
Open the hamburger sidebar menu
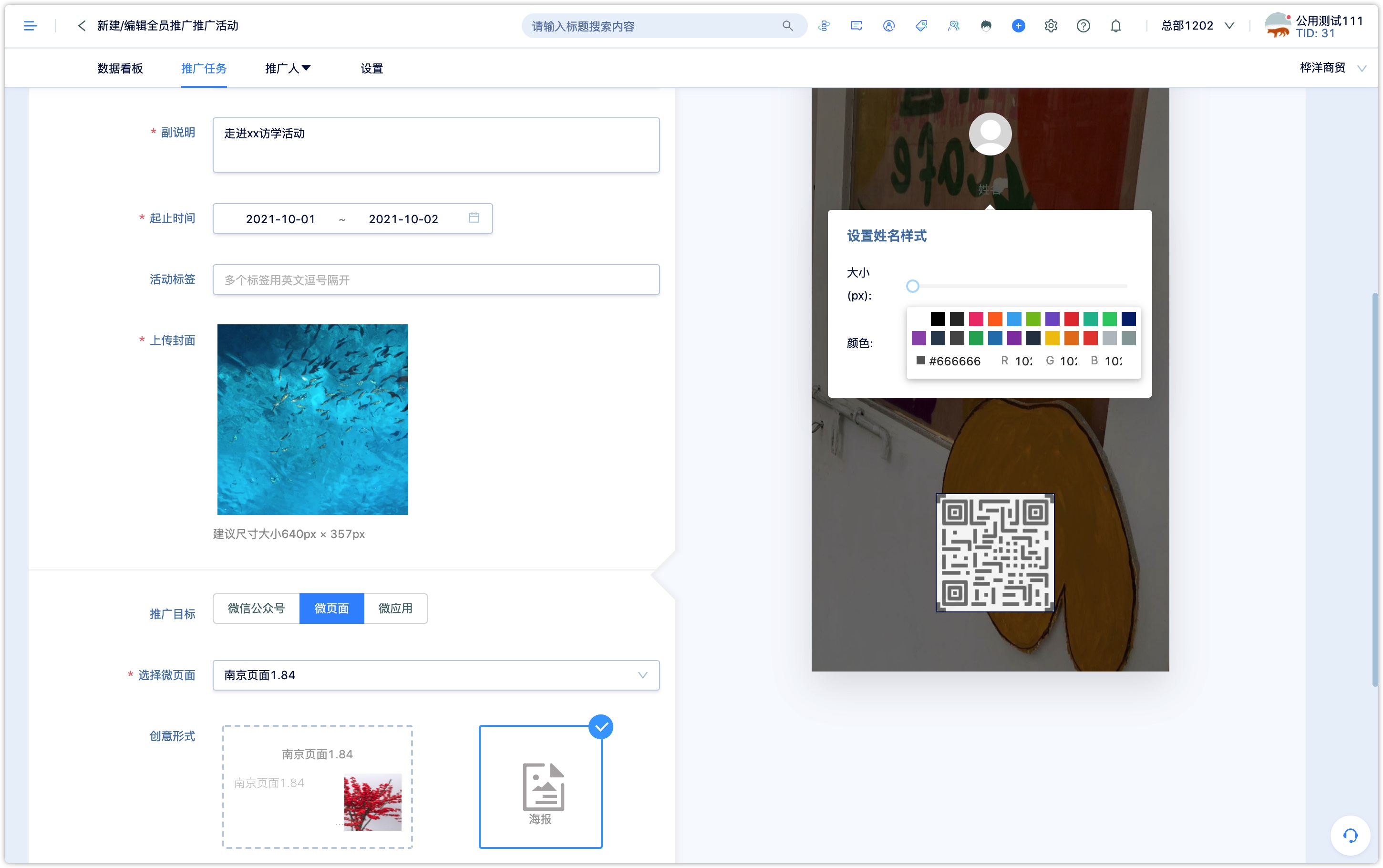click(x=30, y=26)
